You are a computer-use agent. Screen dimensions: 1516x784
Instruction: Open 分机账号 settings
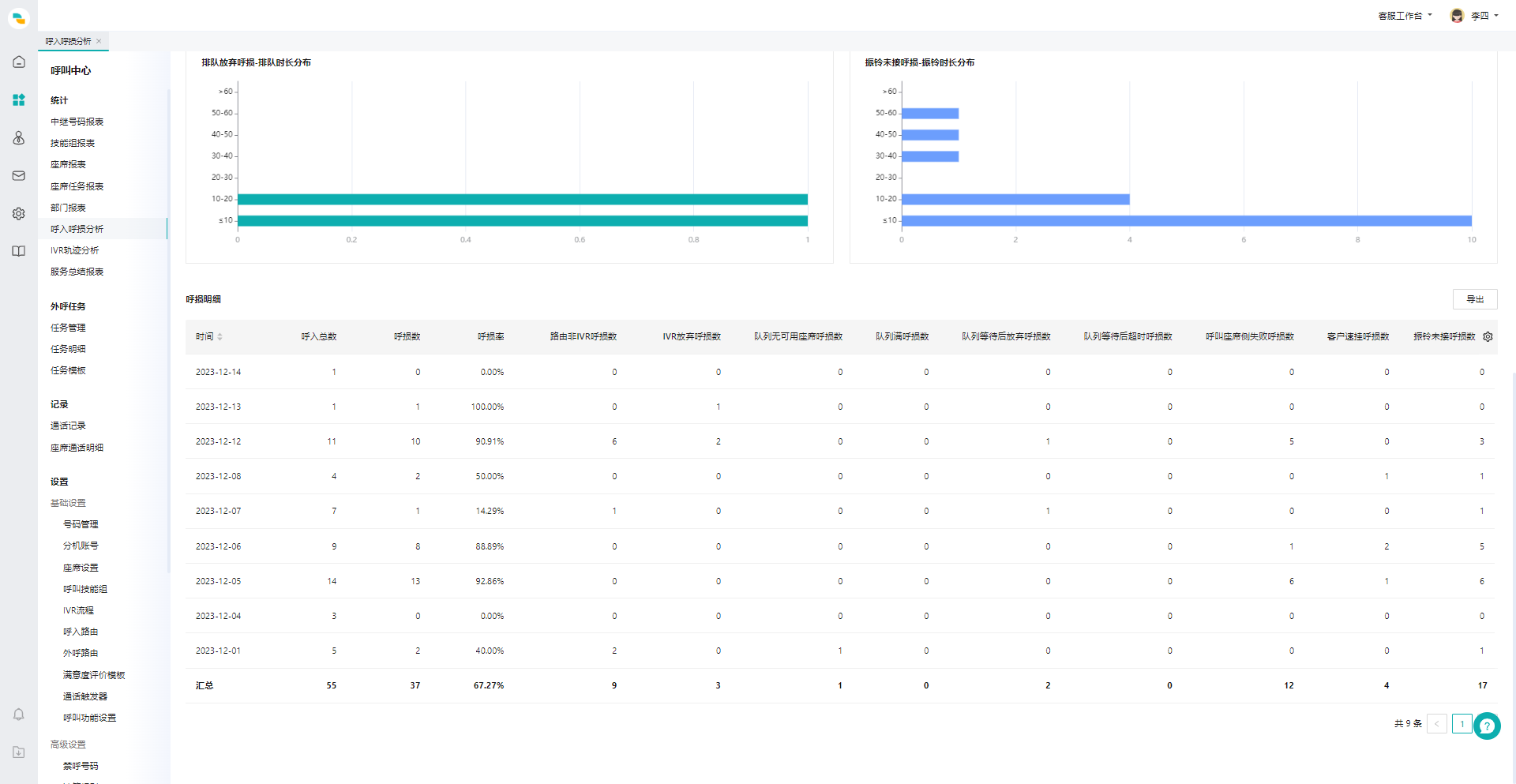coord(81,546)
